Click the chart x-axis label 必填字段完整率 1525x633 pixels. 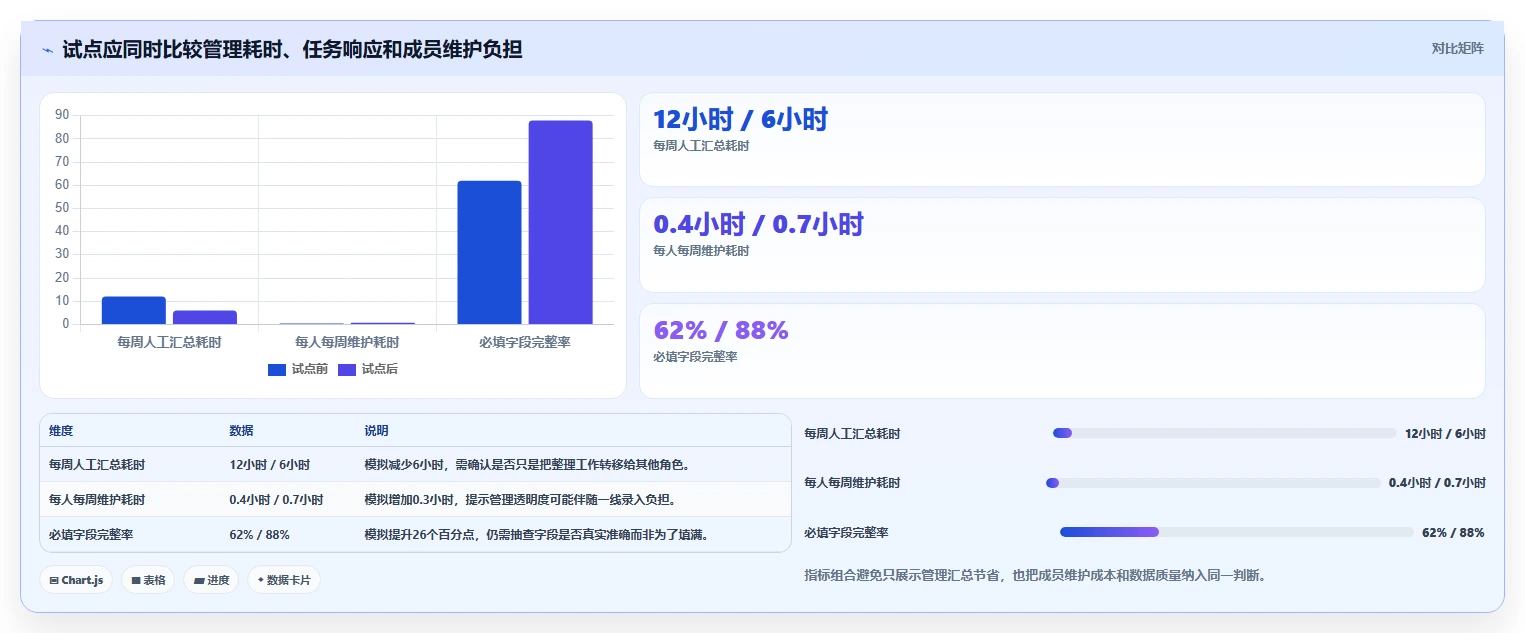(x=525, y=342)
